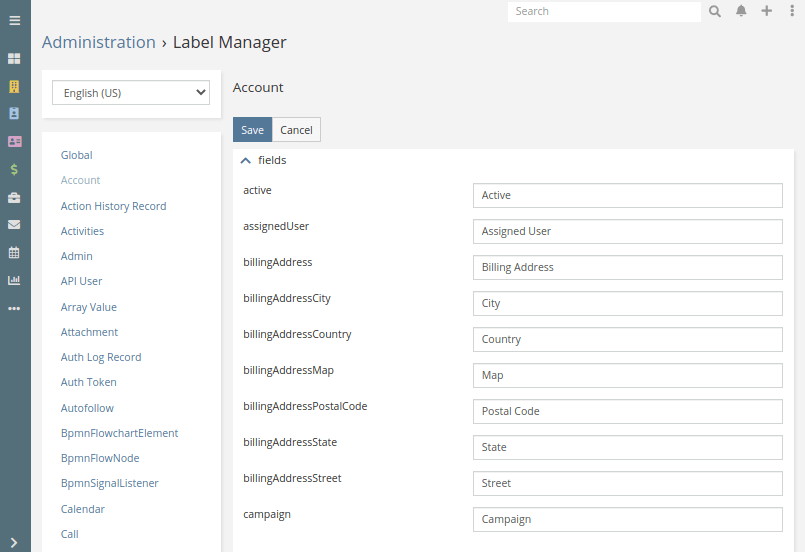Open quick create plus icon
This screenshot has height=552, width=805.
[x=766, y=11]
